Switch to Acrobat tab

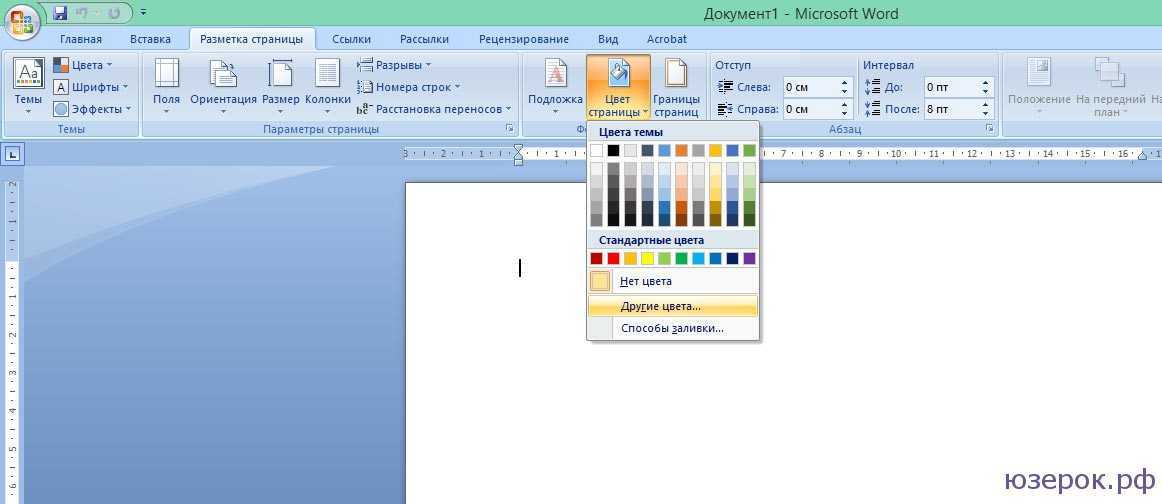click(667, 39)
